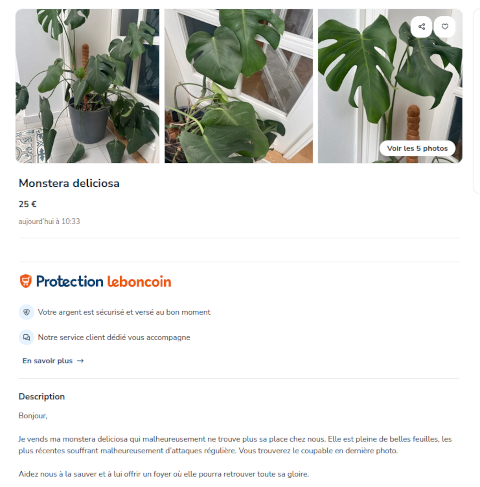
Task: Click the Bonjour line in description
Action: [33, 416]
